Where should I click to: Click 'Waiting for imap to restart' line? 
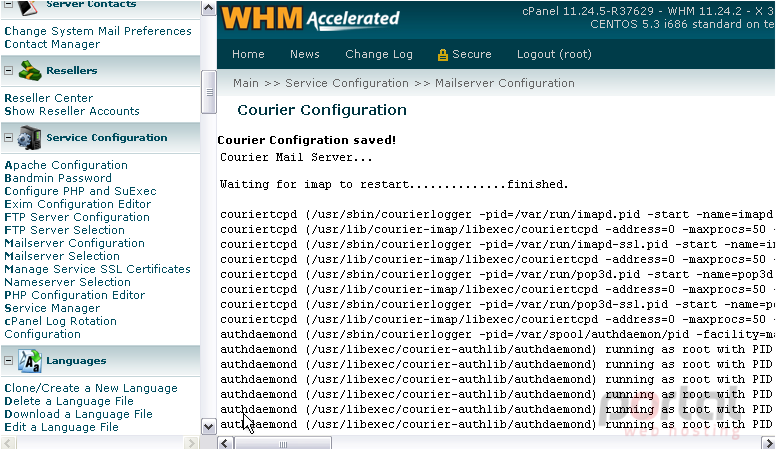[x=394, y=184]
